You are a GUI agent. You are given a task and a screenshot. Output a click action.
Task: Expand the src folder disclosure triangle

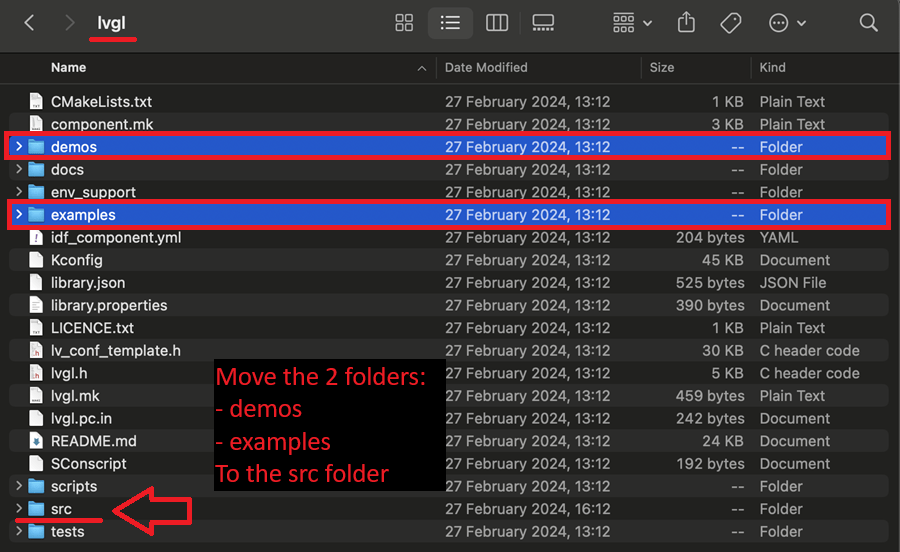click(x=19, y=508)
